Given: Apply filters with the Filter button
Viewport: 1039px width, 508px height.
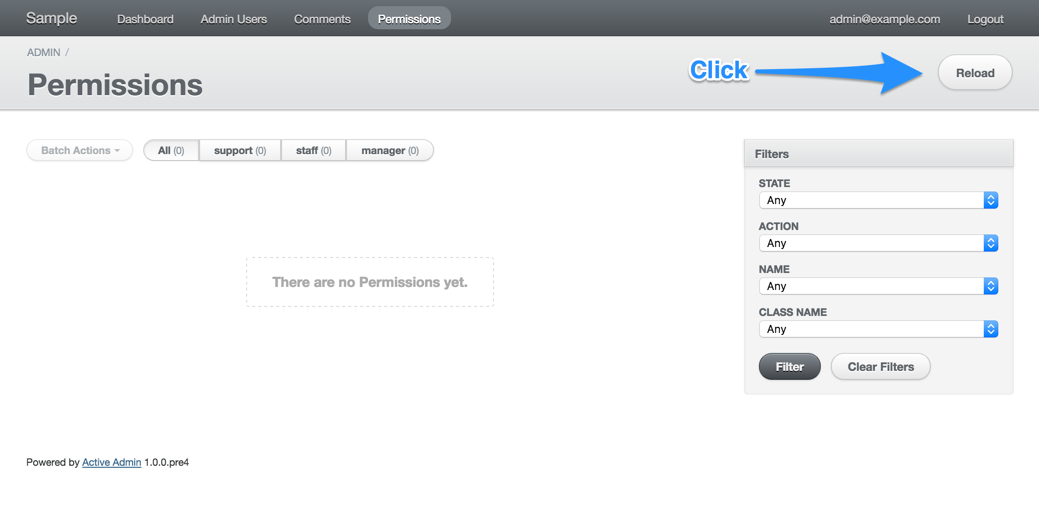Looking at the screenshot, I should (789, 367).
